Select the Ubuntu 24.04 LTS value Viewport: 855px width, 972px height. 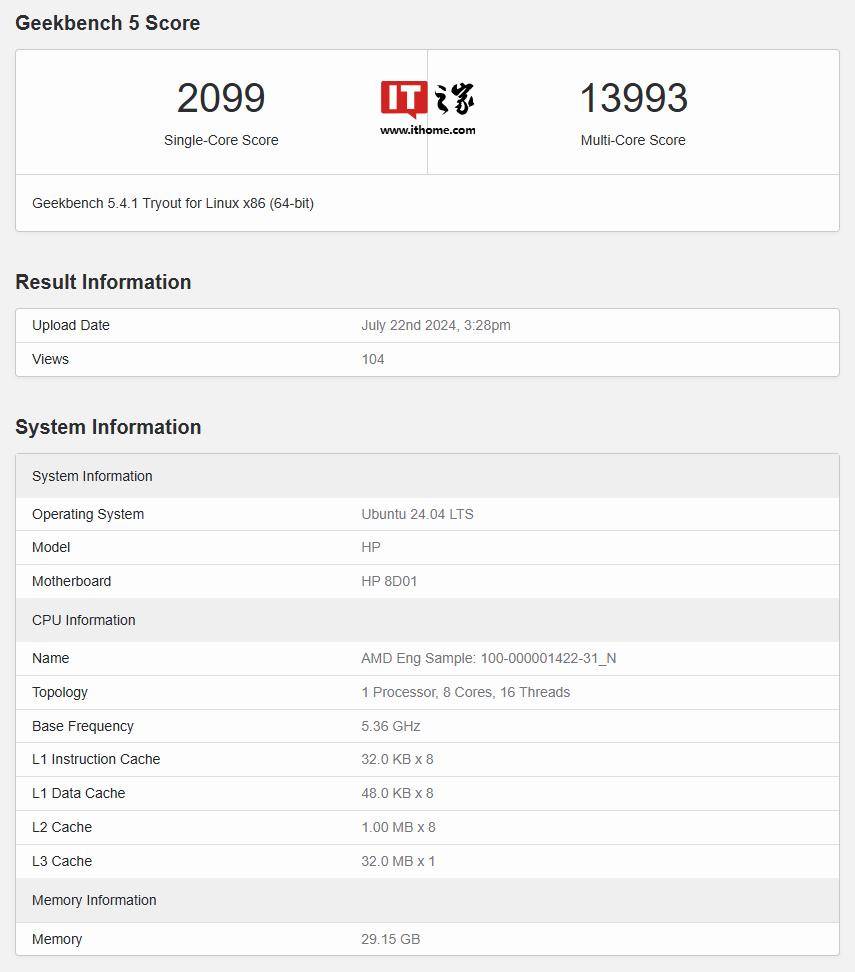click(x=417, y=515)
